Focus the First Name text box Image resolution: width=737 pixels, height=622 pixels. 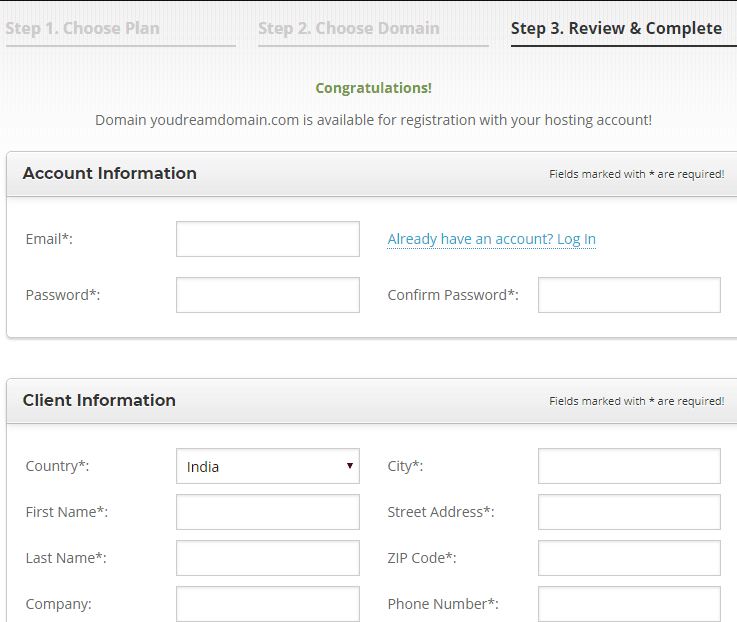[267, 512]
